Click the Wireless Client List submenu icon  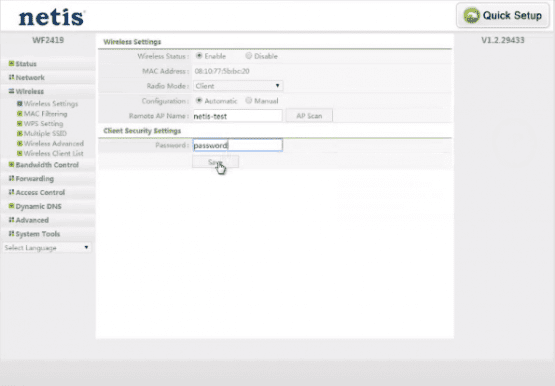pos(20,153)
